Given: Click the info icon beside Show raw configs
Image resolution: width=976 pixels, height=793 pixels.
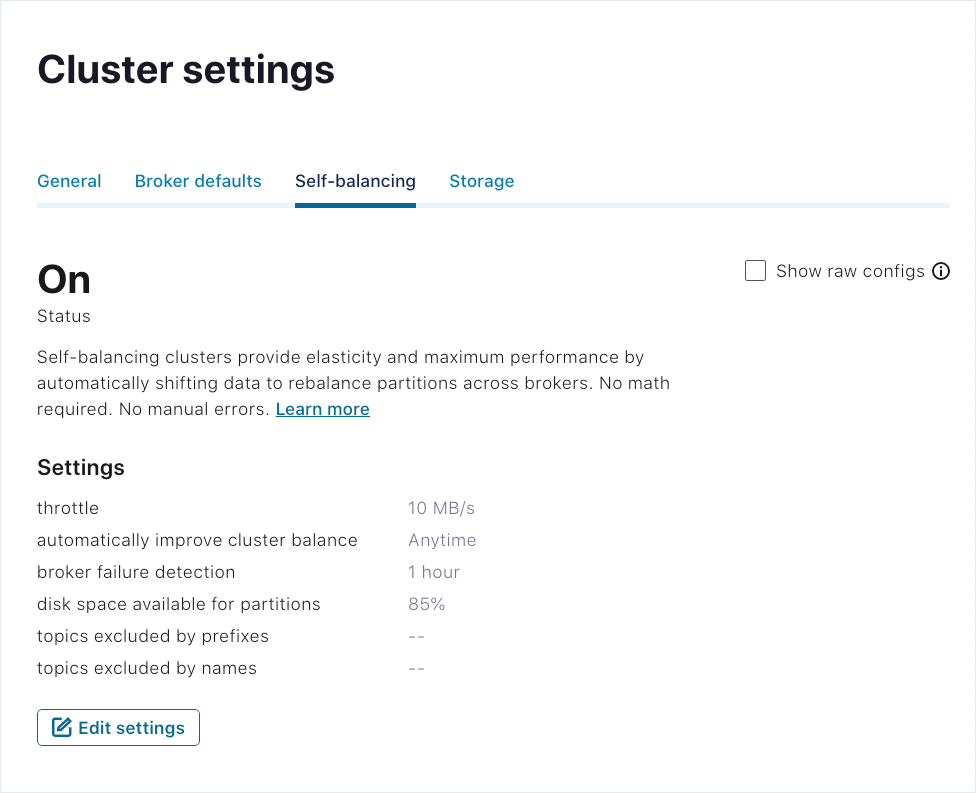Looking at the screenshot, I should pos(941,271).
